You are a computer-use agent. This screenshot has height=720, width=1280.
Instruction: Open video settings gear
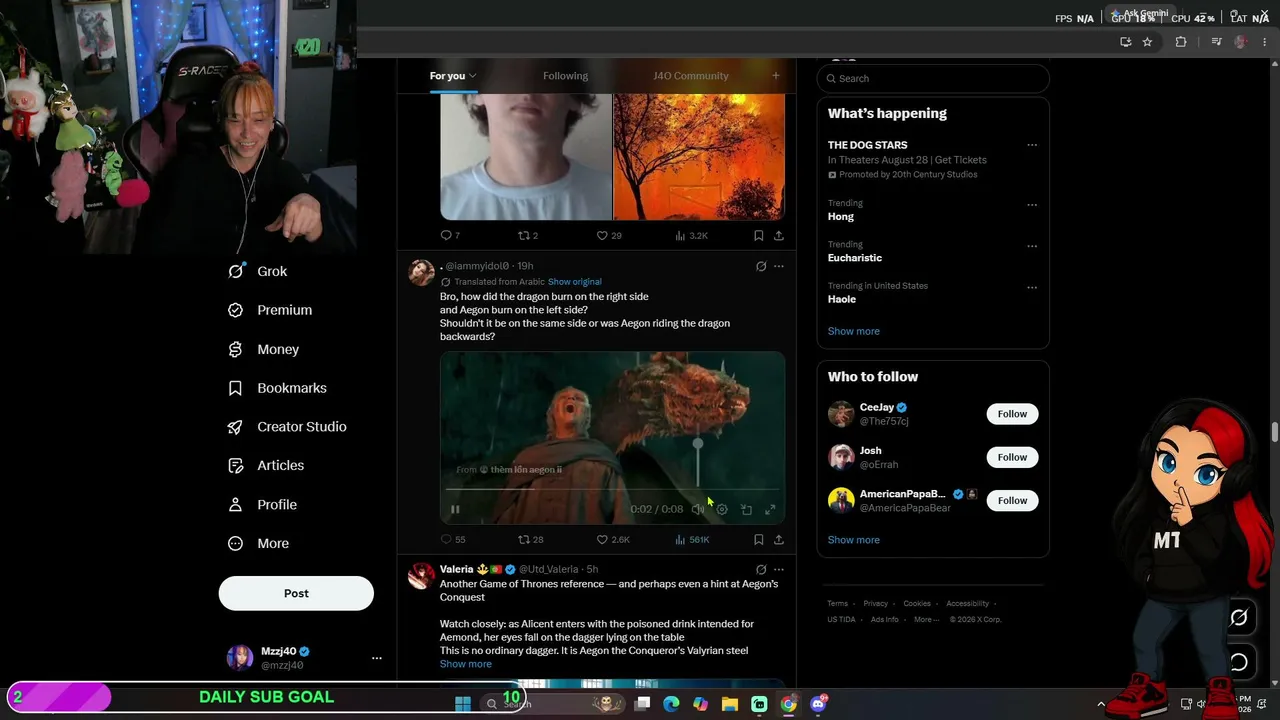point(722,509)
